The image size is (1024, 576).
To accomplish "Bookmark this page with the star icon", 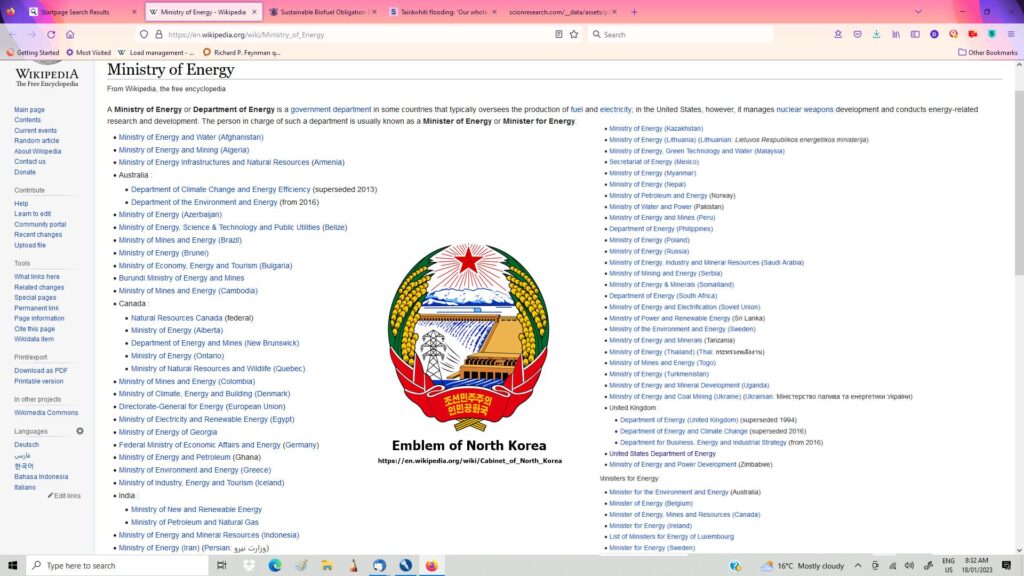I will [x=574, y=34].
